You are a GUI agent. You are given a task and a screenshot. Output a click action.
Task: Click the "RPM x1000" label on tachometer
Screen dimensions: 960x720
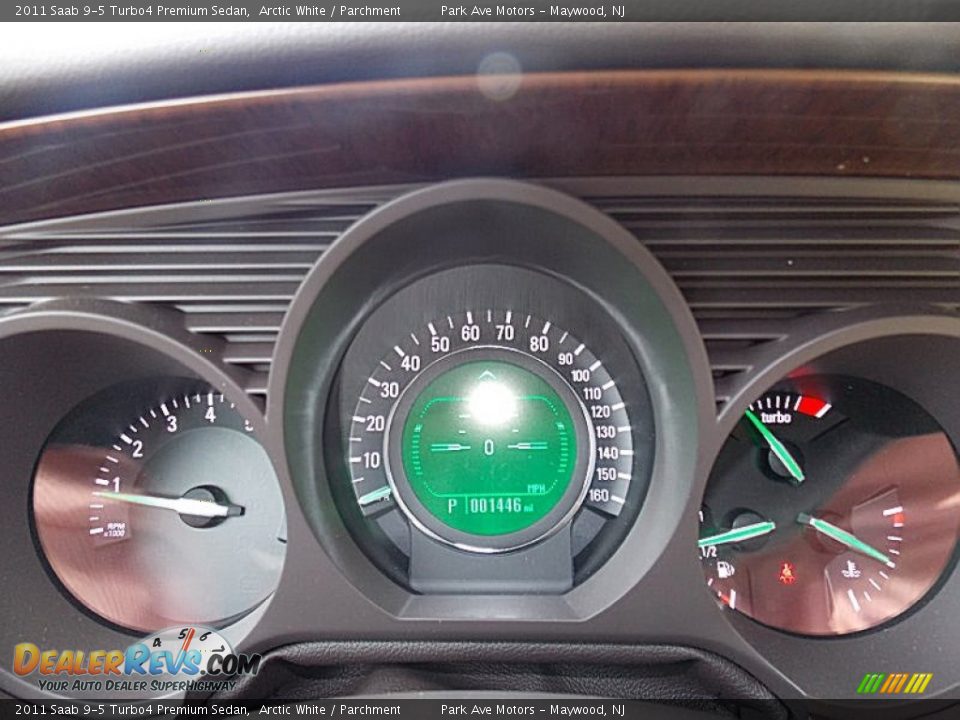click(114, 529)
